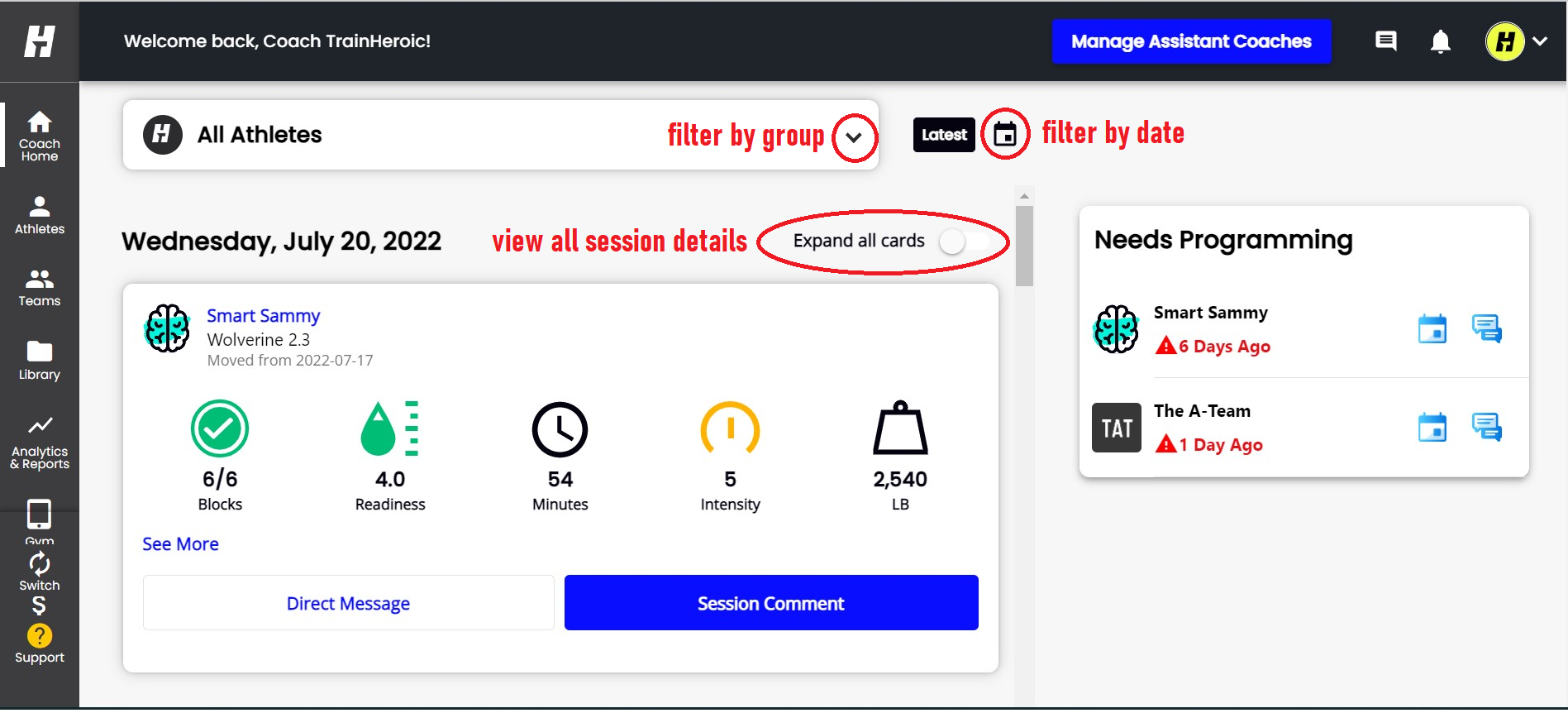Open calendar for Smart Sammy in Needs Programming

coord(1432,329)
